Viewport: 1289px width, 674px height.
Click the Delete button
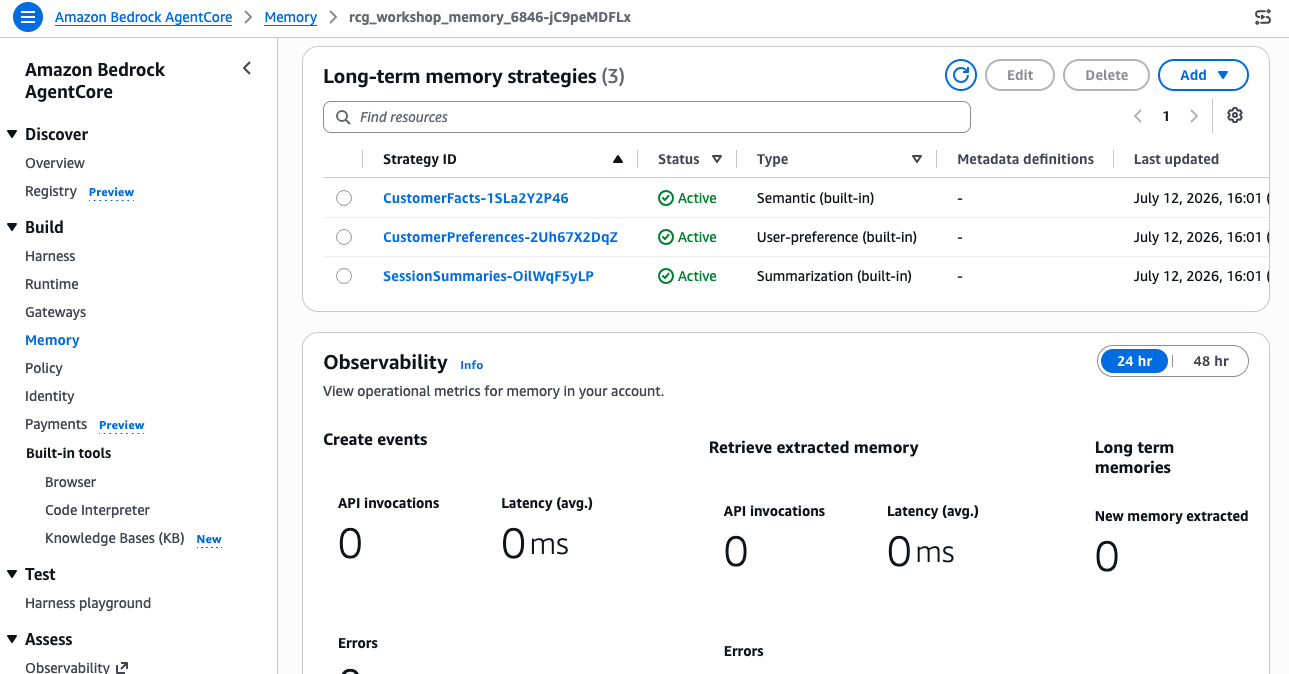[1107, 75]
